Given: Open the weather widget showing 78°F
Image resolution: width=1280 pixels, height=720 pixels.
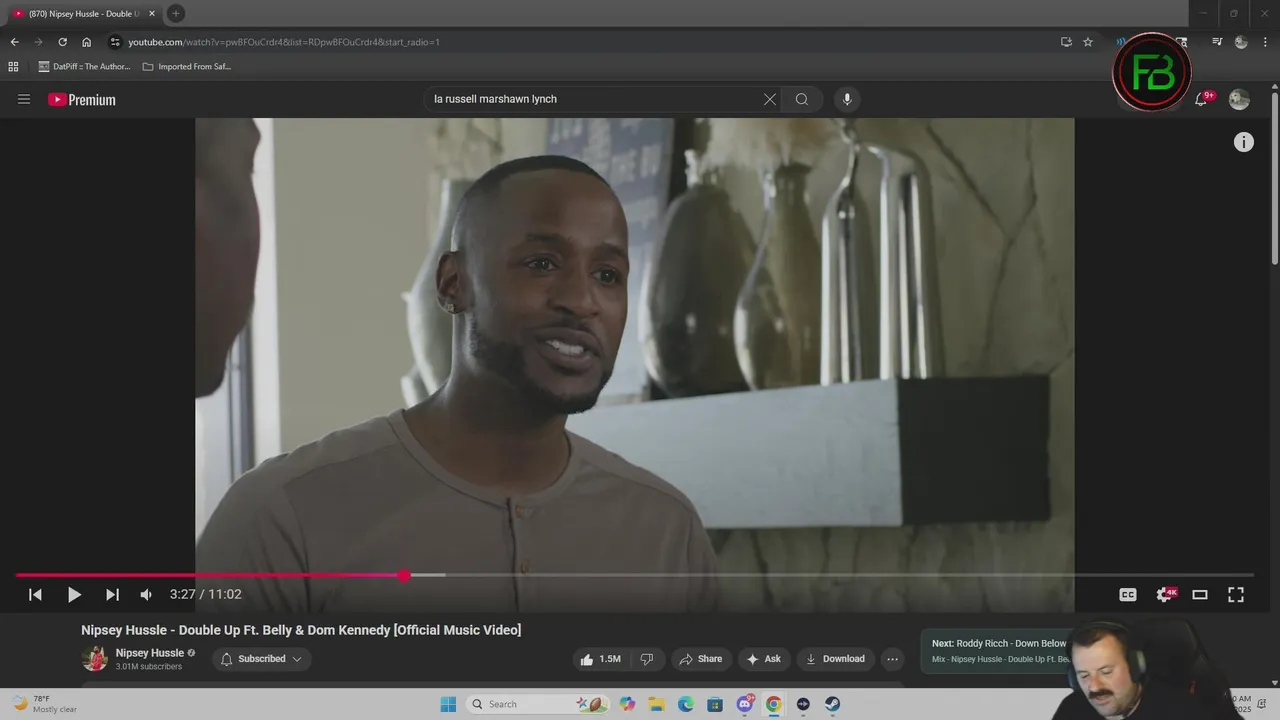Looking at the screenshot, I should [x=44, y=704].
